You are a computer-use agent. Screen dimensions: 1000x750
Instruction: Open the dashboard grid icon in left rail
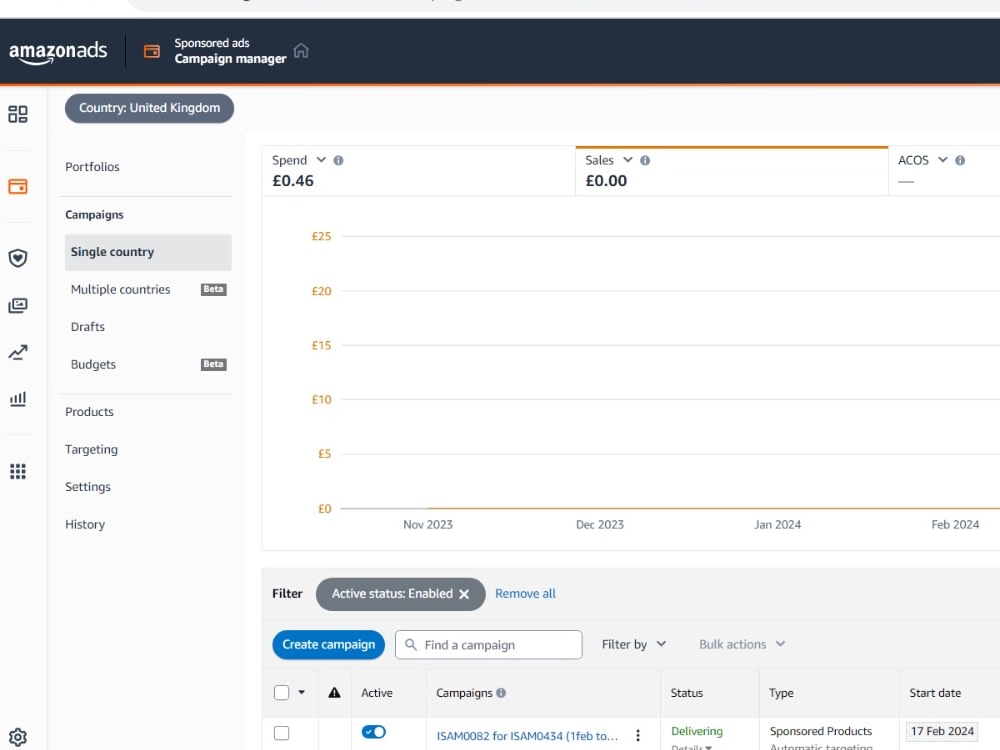point(18,114)
